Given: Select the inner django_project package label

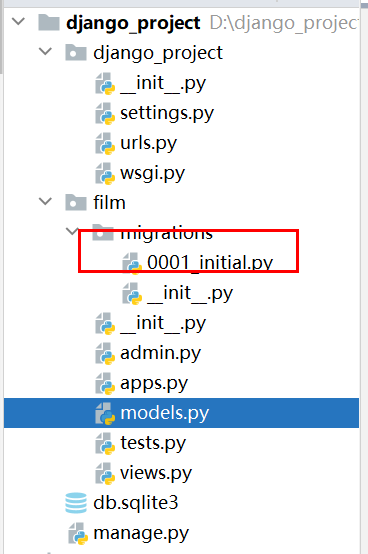Looking at the screenshot, I should pos(158,53).
